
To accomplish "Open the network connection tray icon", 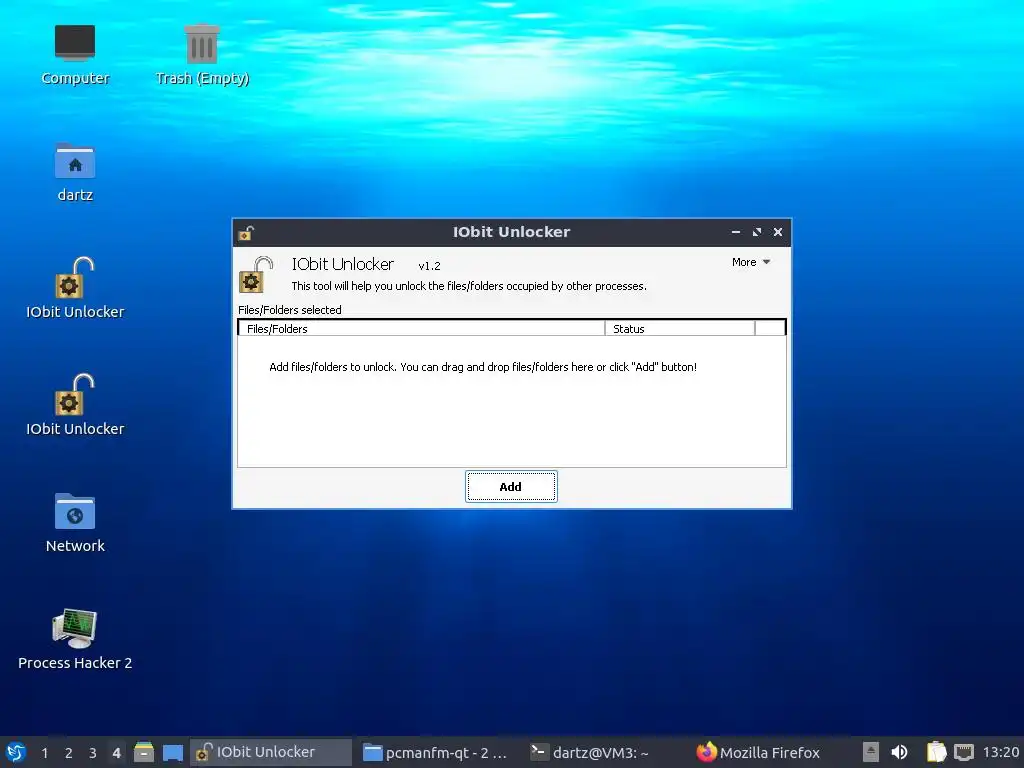I will click(x=964, y=752).
